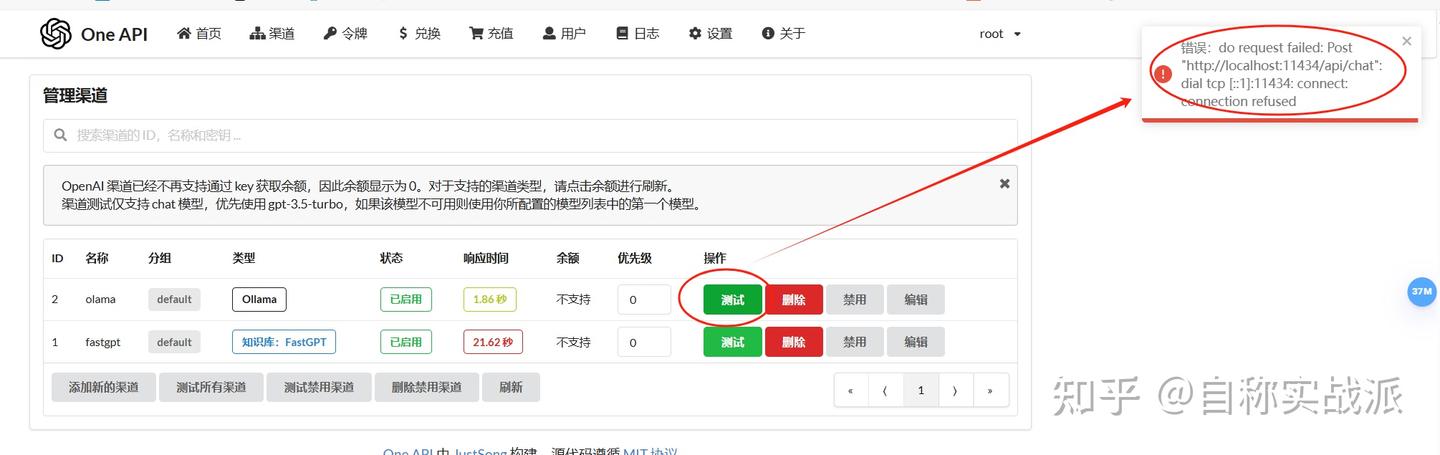Click the fastgpt channel name
Viewport: 1440px width, 455px height.
pos(103,342)
